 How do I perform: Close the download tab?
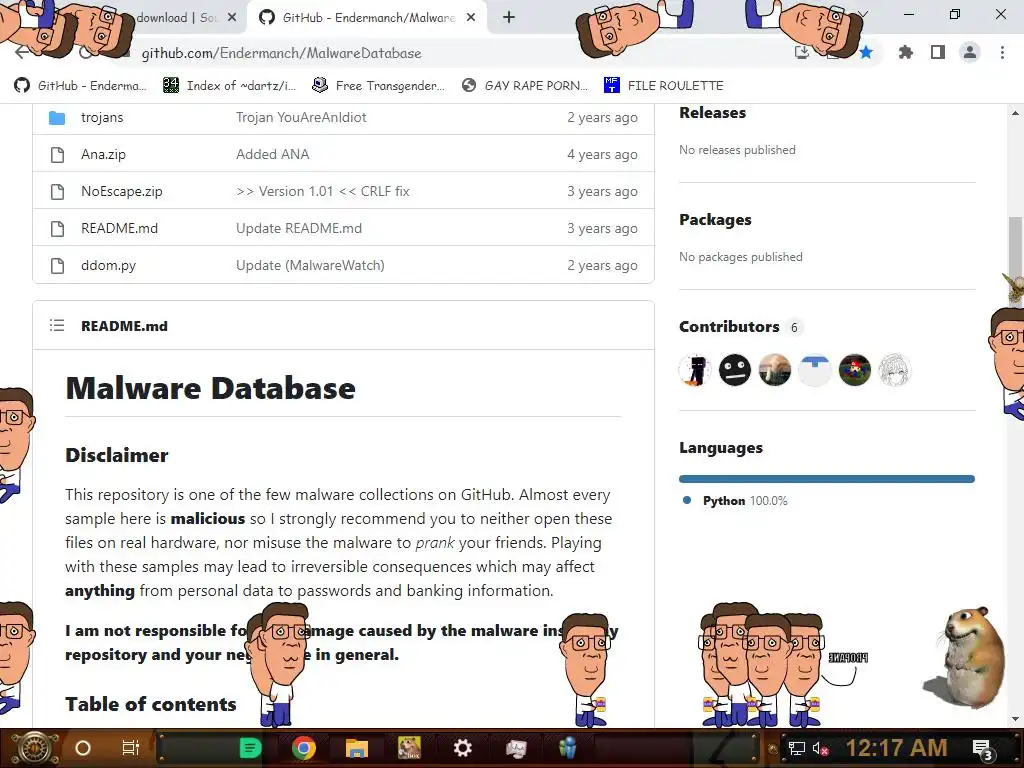coord(232,18)
